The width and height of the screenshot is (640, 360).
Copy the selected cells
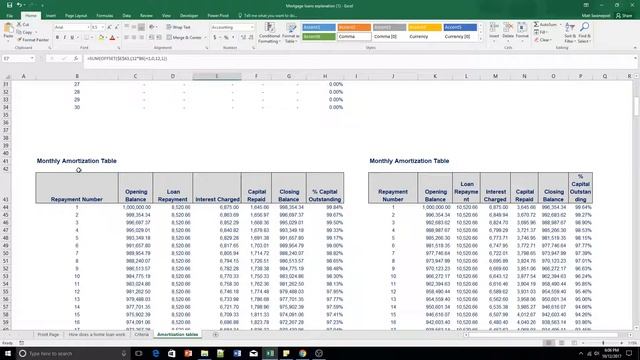[25, 32]
